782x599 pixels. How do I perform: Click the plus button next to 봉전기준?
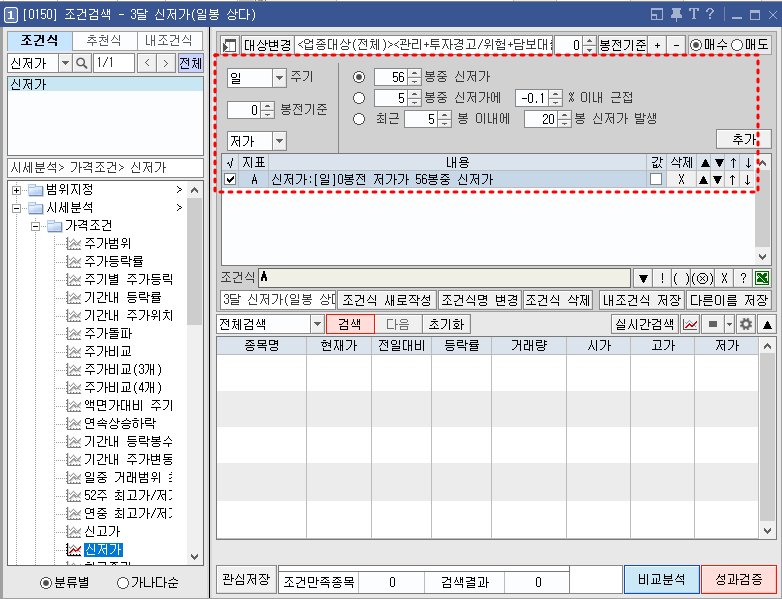point(657,45)
